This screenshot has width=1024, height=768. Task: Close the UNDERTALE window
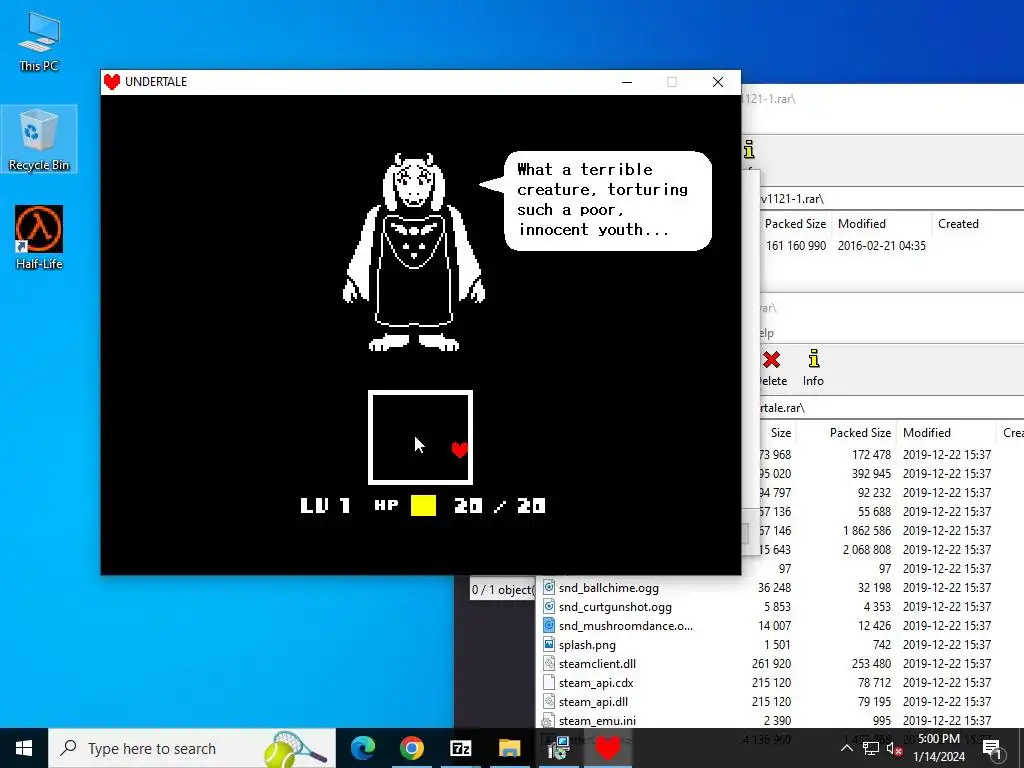point(718,82)
